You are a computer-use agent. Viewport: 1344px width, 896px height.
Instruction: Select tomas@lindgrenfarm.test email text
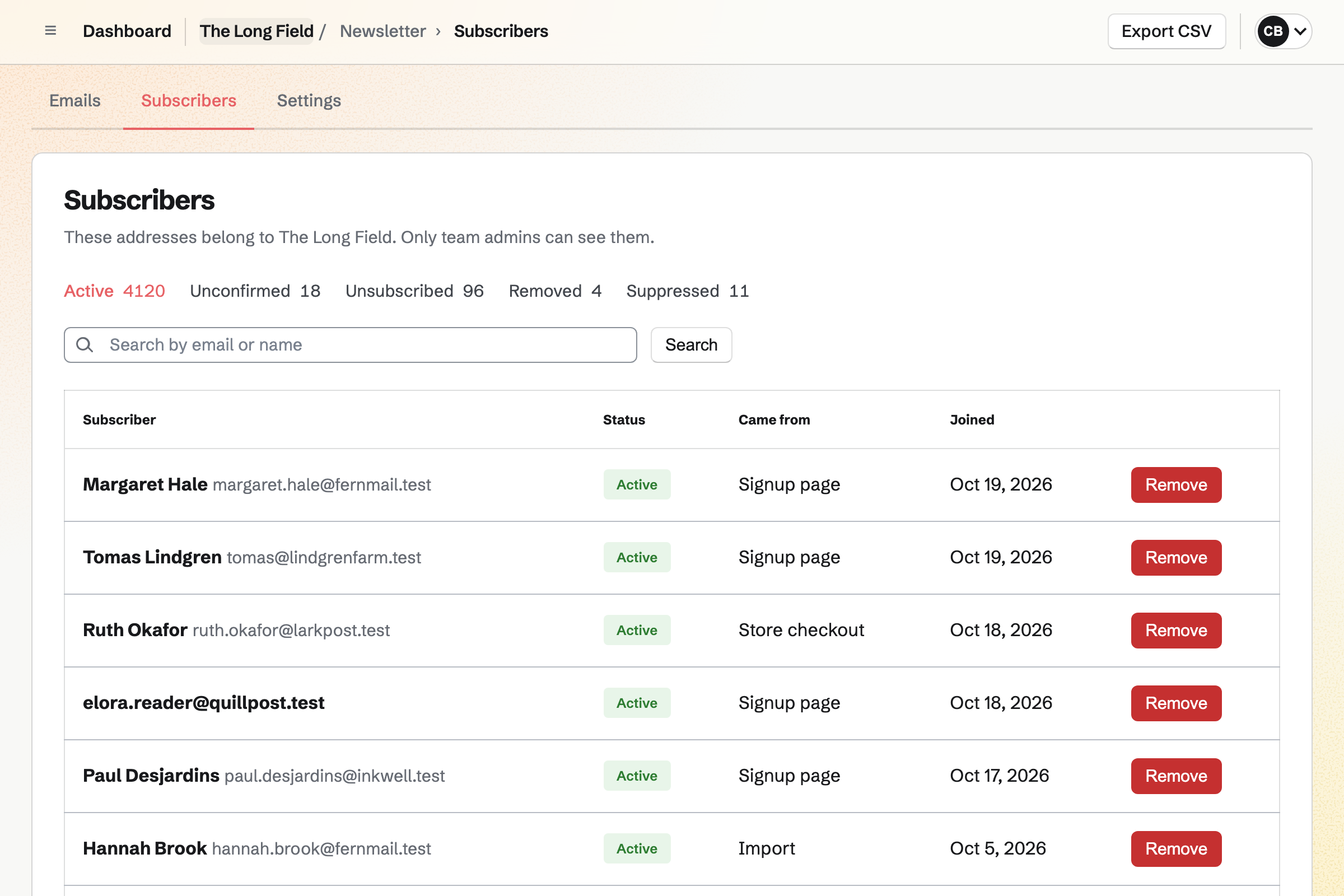pyautogui.click(x=324, y=557)
